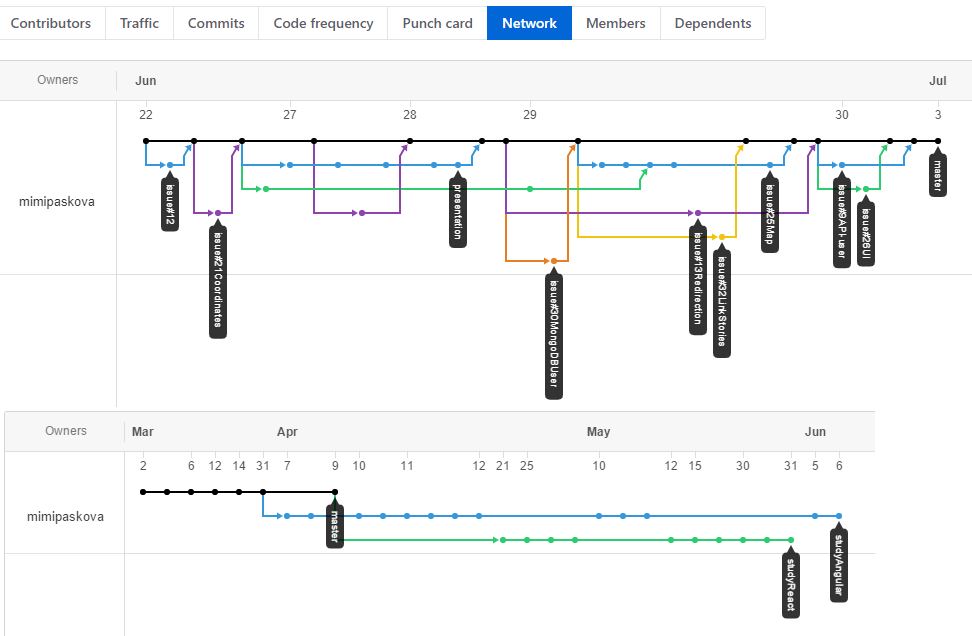
Task: Click the issue#30MongoDBUser branch label
Action: tap(554, 335)
